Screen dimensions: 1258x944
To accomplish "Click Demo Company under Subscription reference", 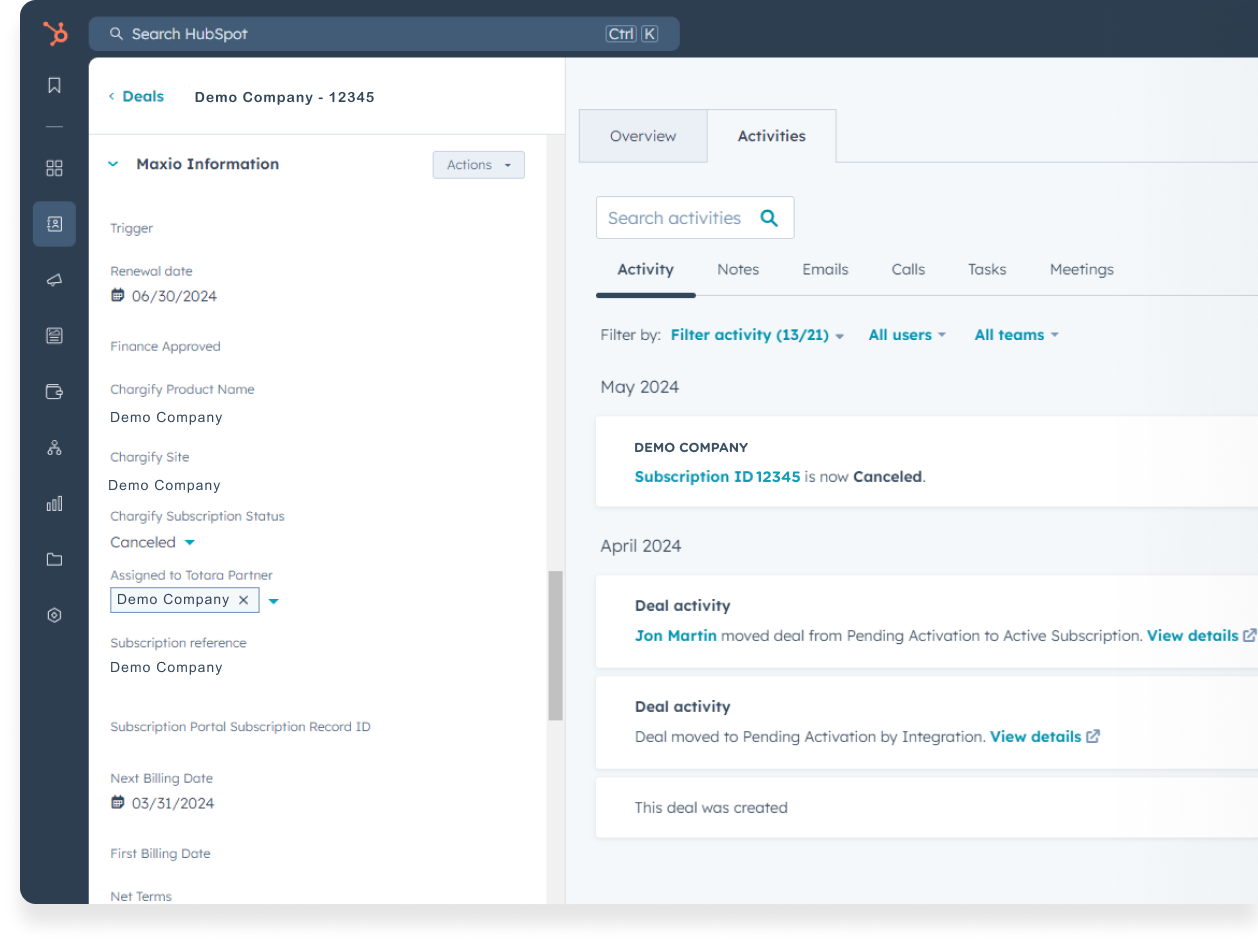I will 166,667.
